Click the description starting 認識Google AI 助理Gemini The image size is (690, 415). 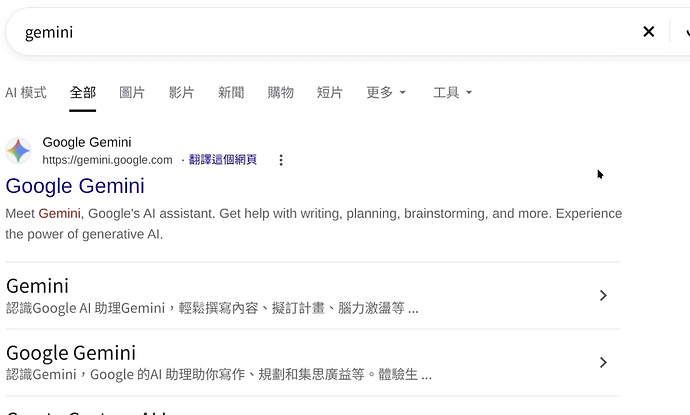(212, 308)
